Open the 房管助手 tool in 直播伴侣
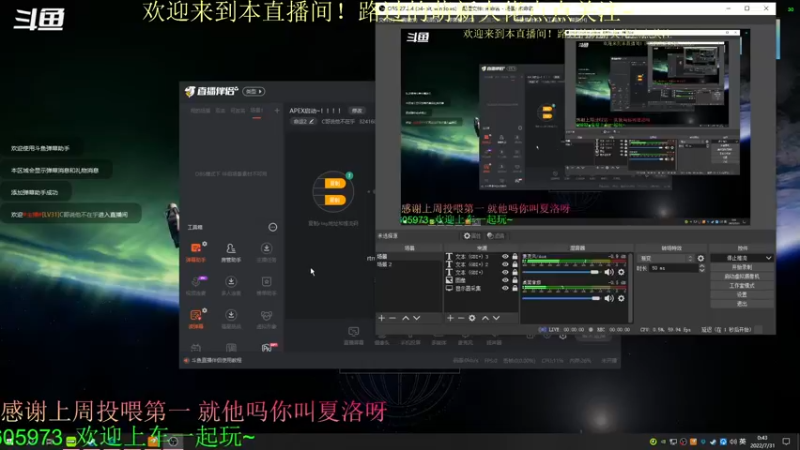800x450 pixels. point(231,252)
